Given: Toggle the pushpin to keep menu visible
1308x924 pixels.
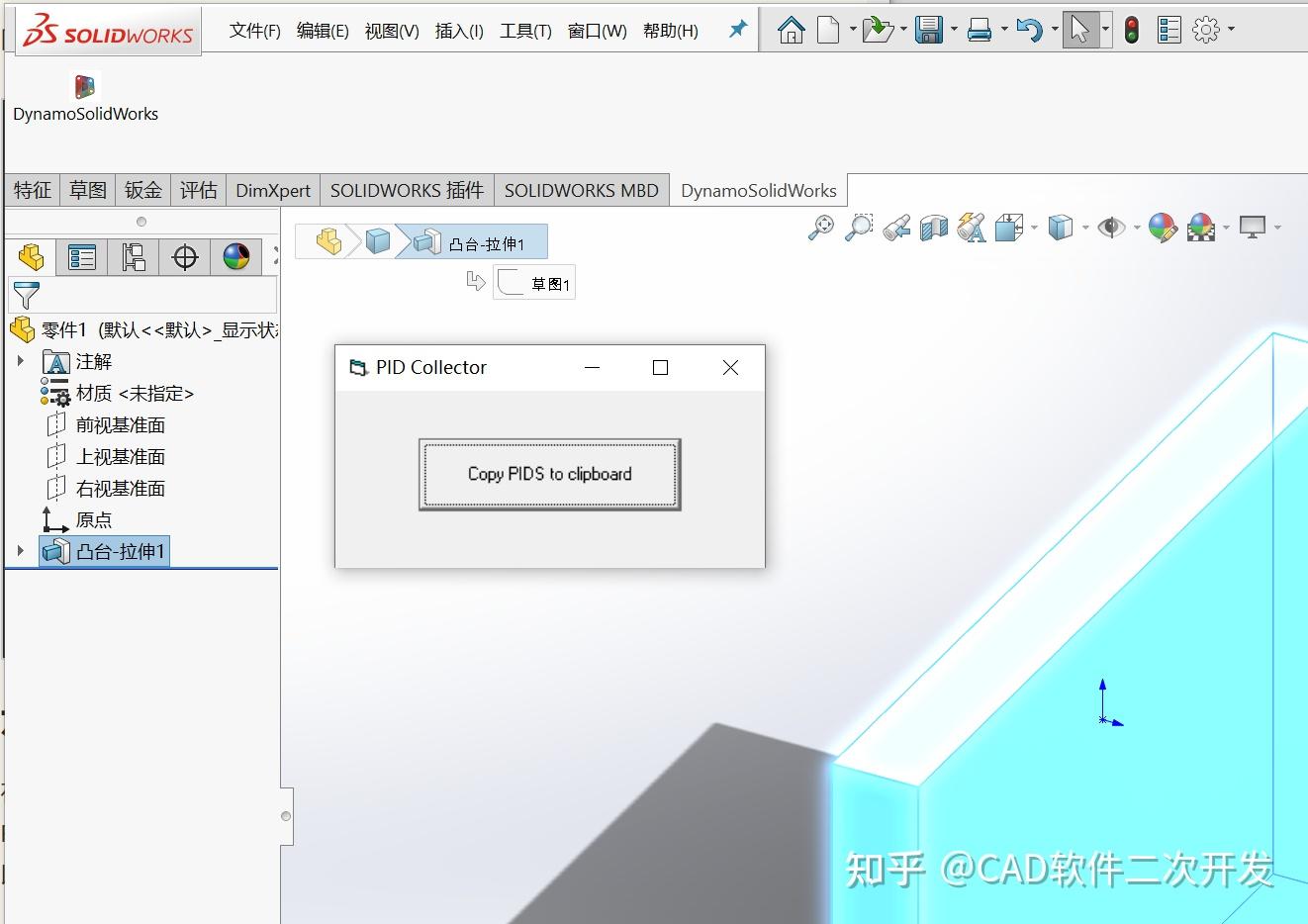Looking at the screenshot, I should pyautogui.click(x=737, y=30).
